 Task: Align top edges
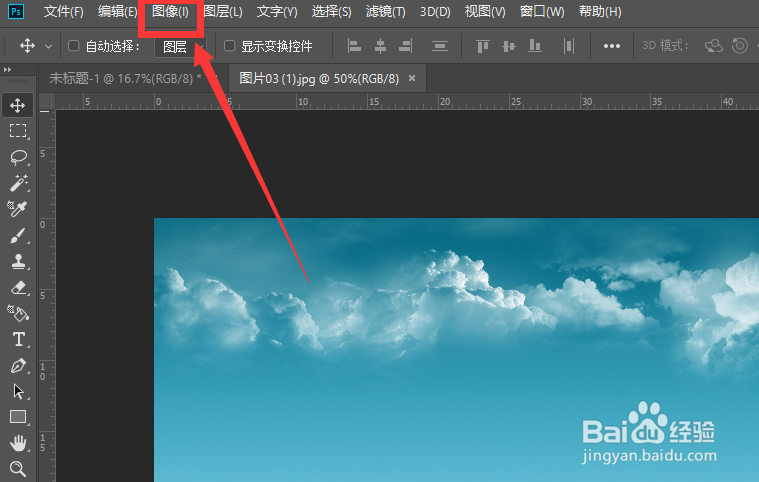tap(483, 46)
